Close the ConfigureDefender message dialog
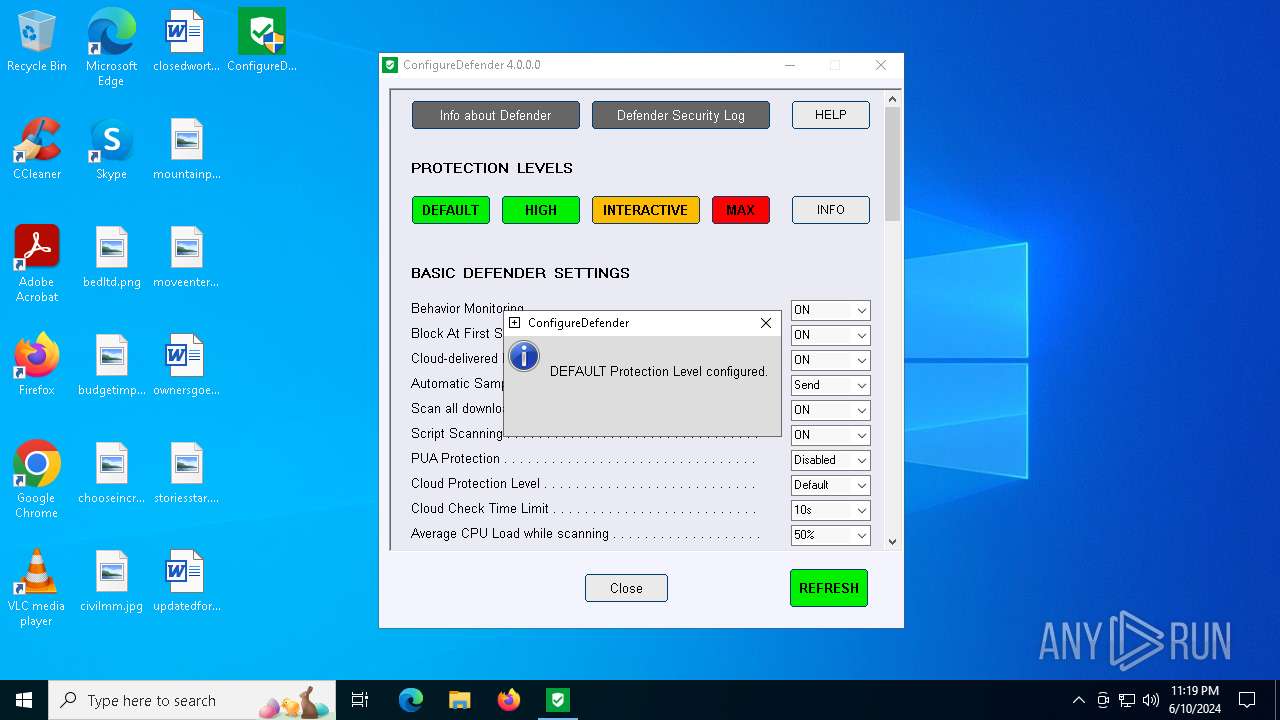Viewport: 1280px width, 720px height. pos(766,323)
